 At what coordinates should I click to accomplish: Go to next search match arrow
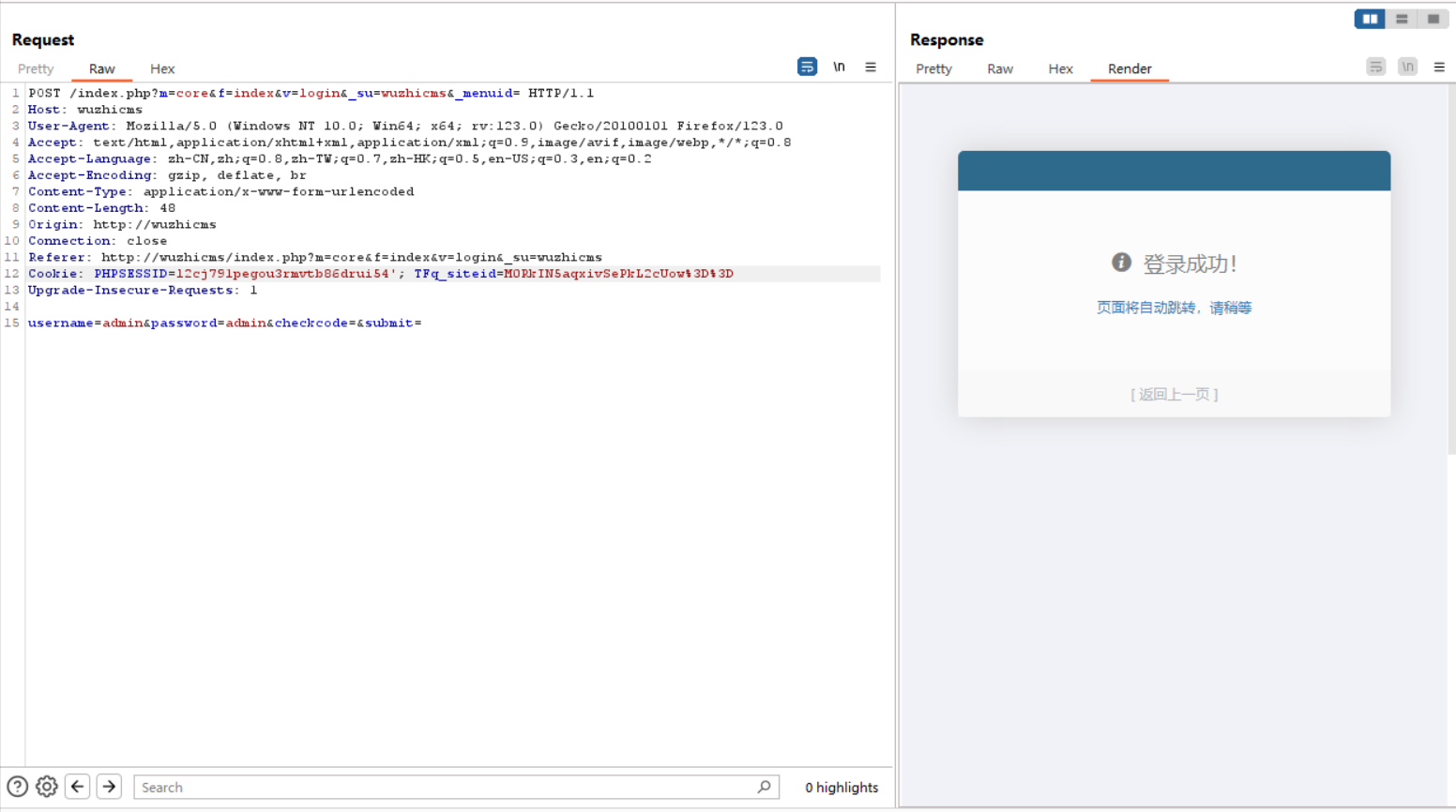point(109,787)
